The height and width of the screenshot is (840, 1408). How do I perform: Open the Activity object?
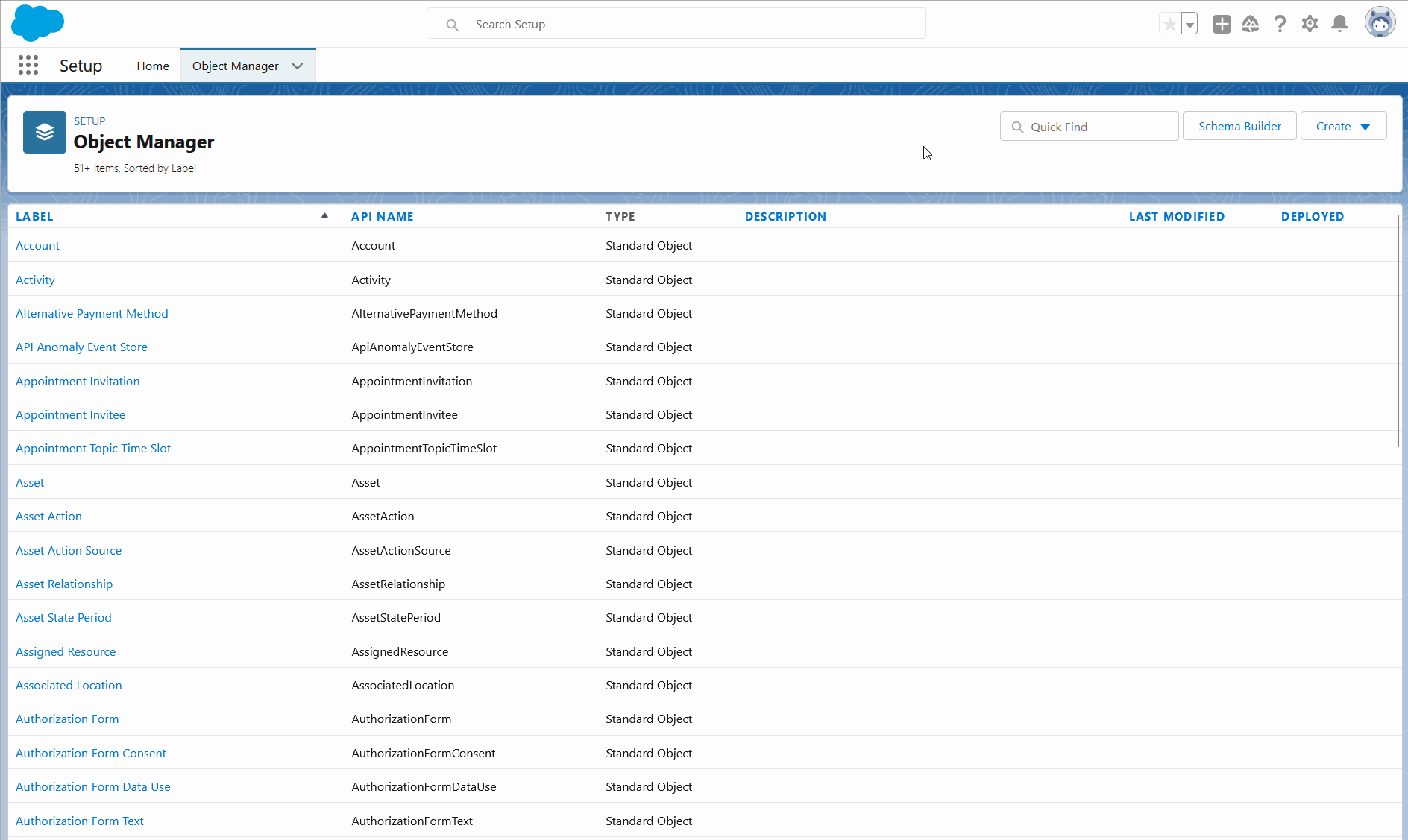coord(35,280)
